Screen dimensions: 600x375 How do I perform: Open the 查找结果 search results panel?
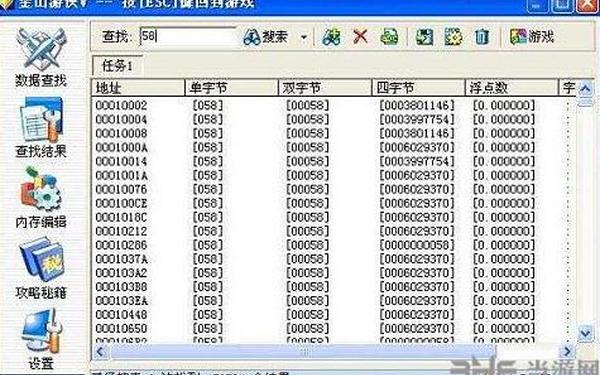[x=41, y=128]
